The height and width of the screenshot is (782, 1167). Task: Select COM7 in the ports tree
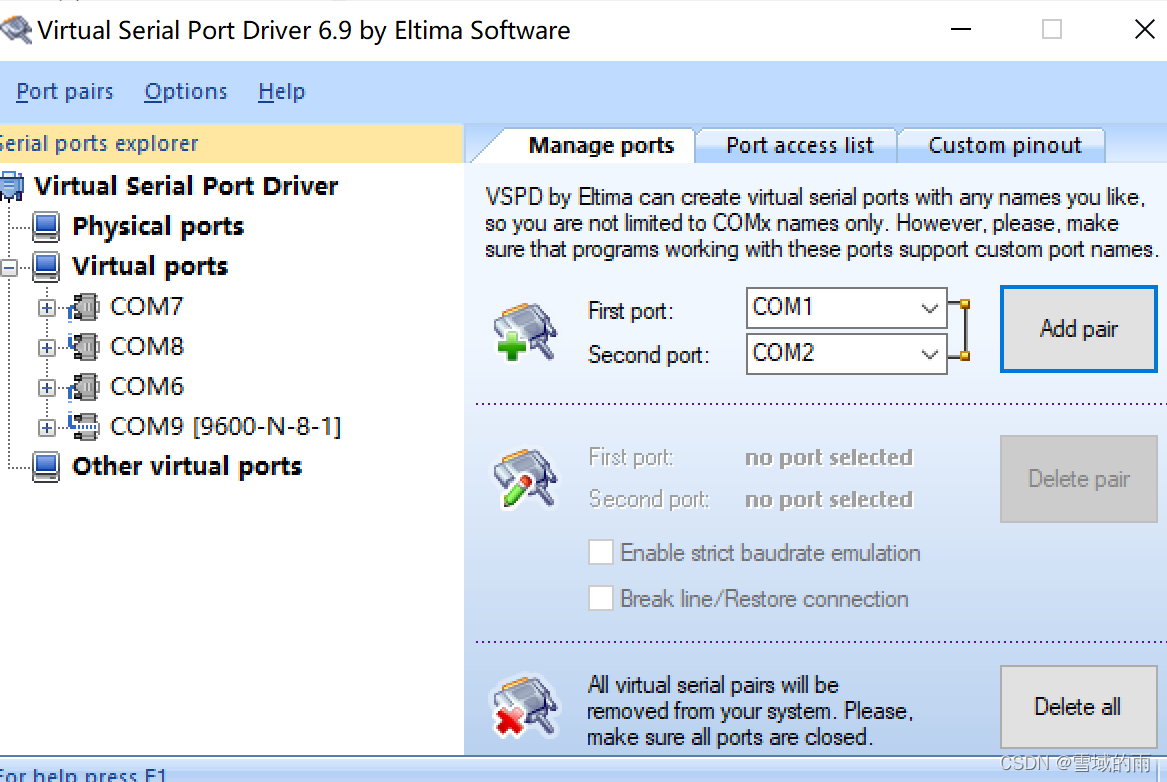[147, 307]
